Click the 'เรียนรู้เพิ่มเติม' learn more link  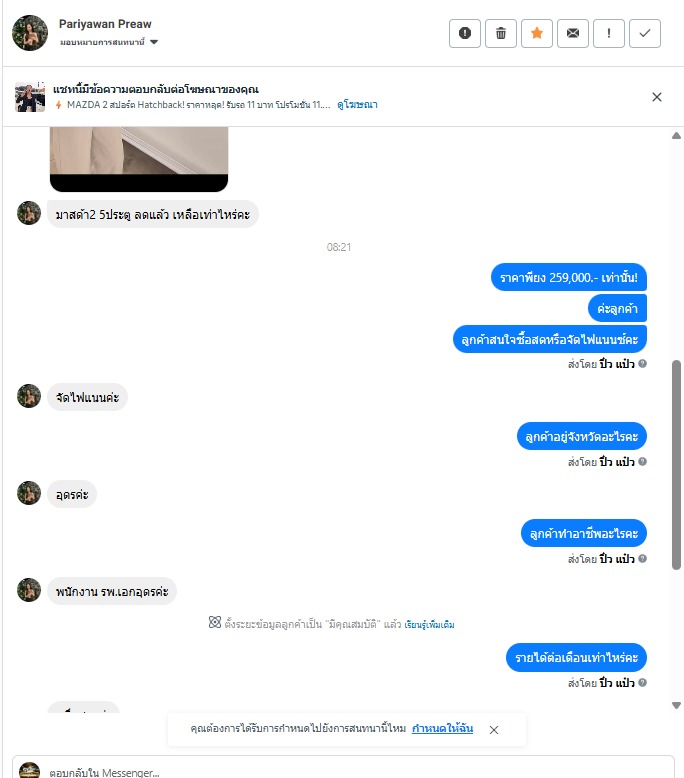pyautogui.click(x=430, y=624)
